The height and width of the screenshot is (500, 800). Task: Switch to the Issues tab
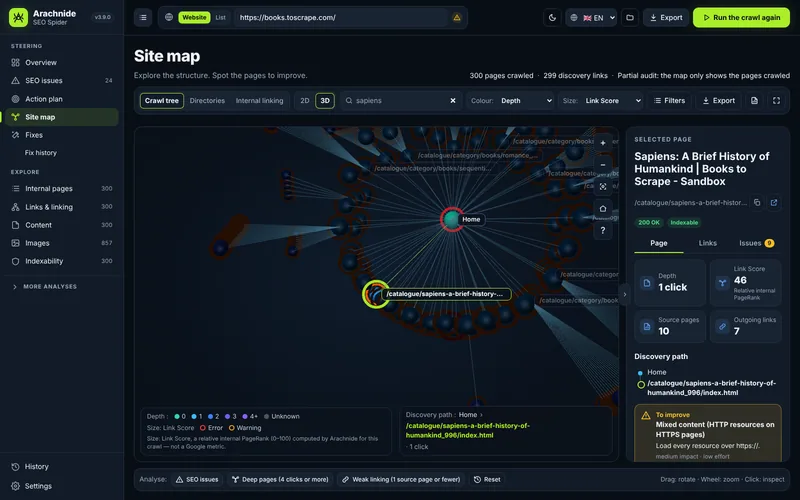[x=756, y=243]
